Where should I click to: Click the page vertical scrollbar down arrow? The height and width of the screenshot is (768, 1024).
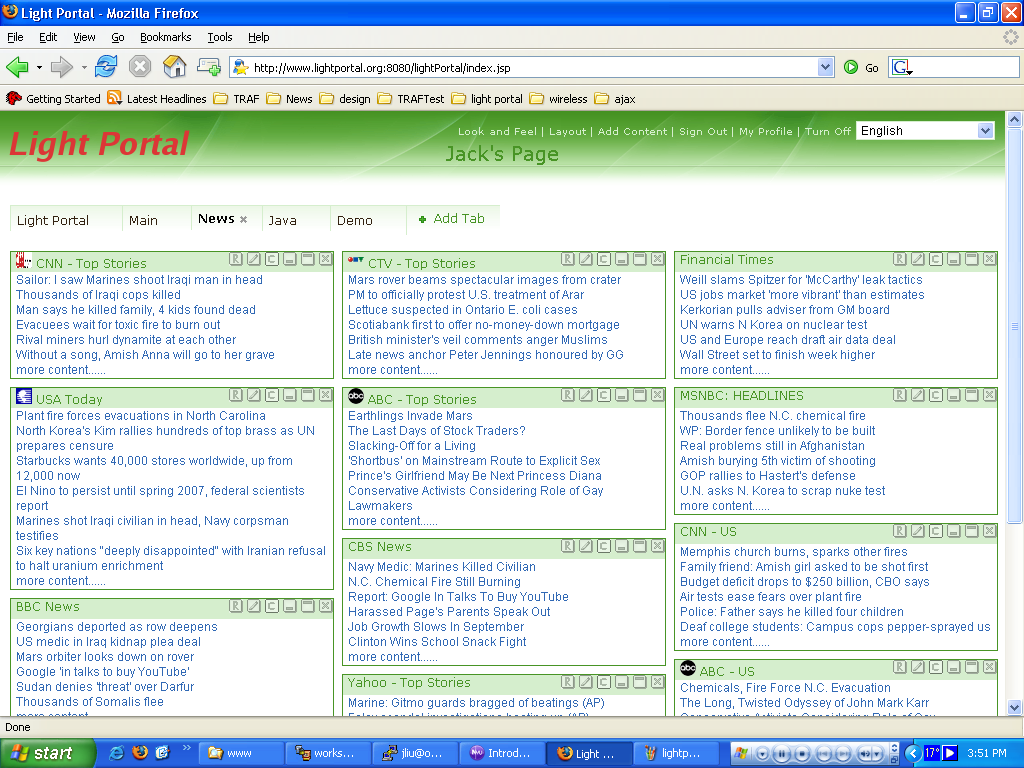pos(1014,707)
